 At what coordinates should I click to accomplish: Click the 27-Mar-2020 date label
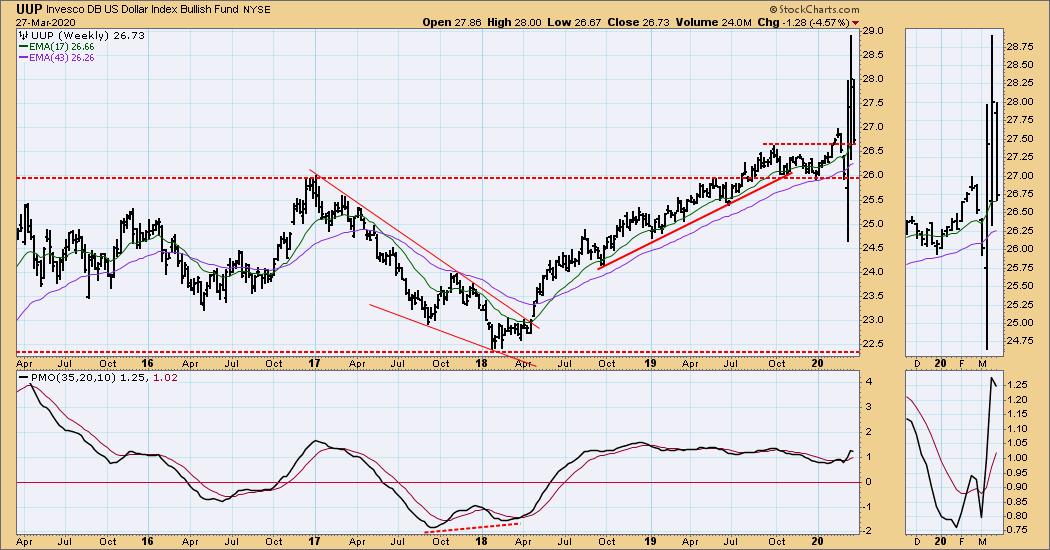point(45,22)
